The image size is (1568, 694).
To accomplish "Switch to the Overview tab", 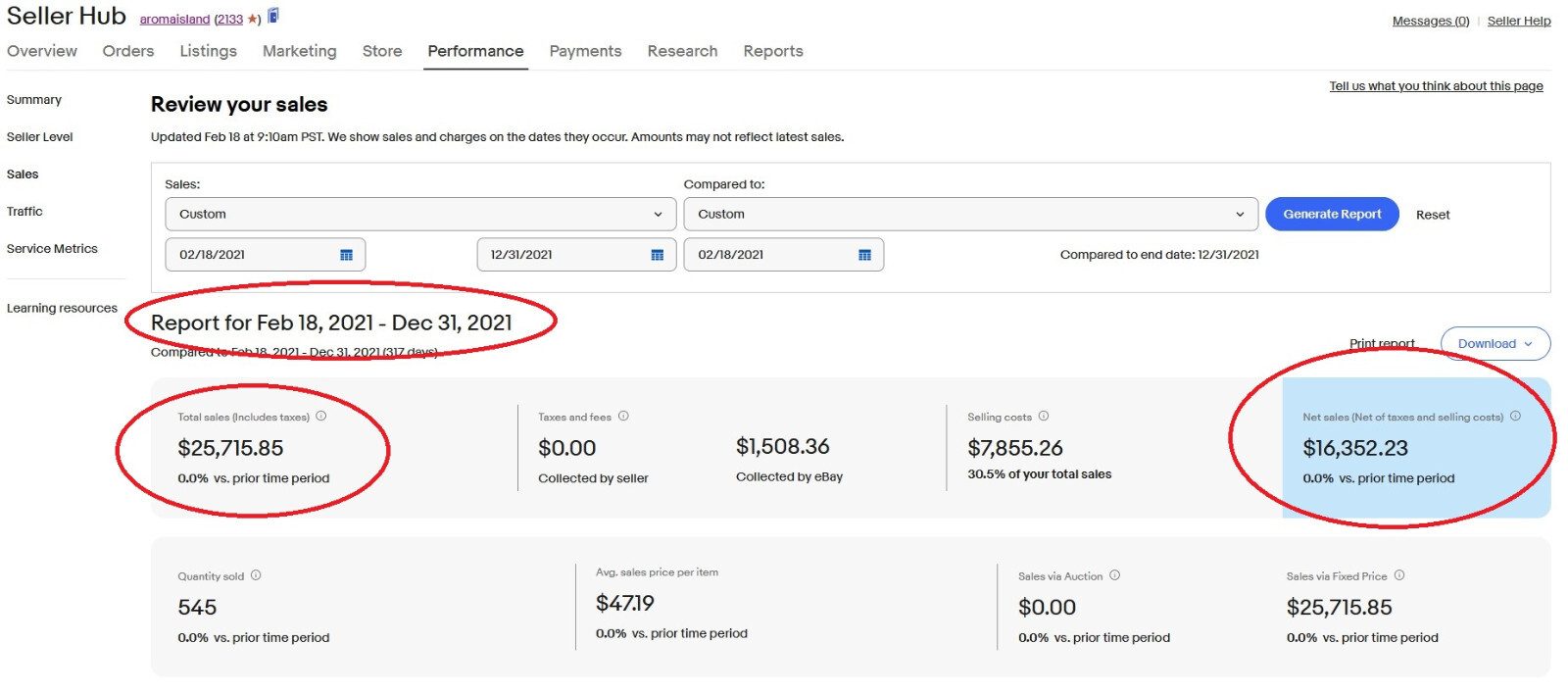I will pos(42,51).
